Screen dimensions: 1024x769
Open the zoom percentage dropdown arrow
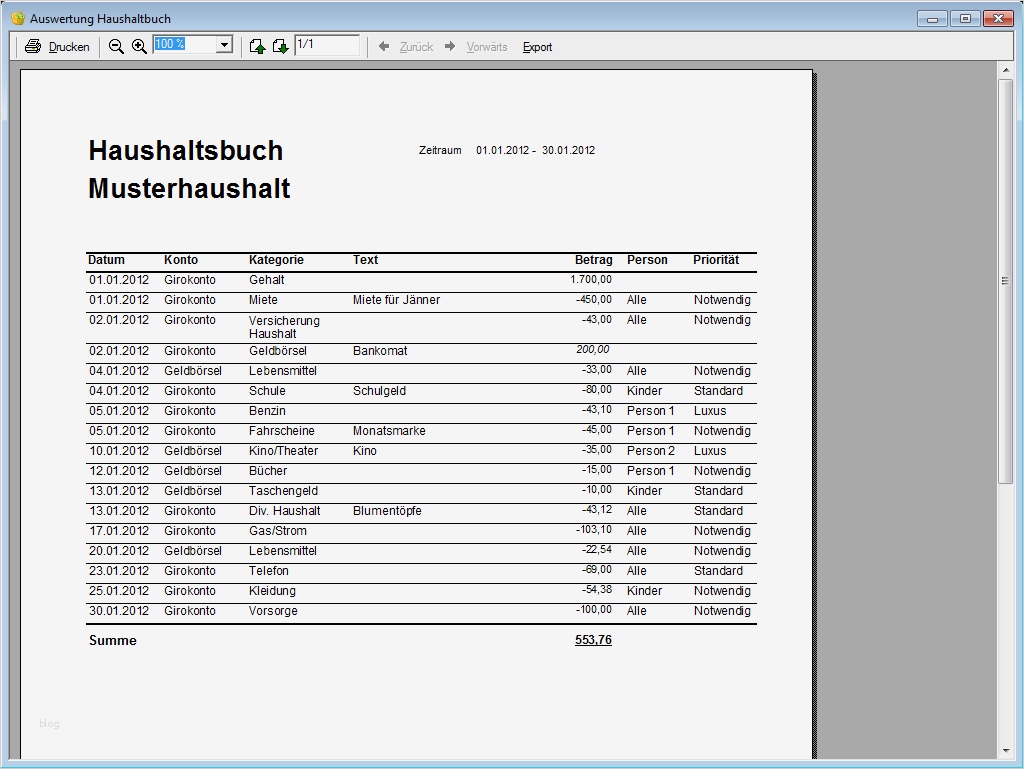tap(224, 45)
